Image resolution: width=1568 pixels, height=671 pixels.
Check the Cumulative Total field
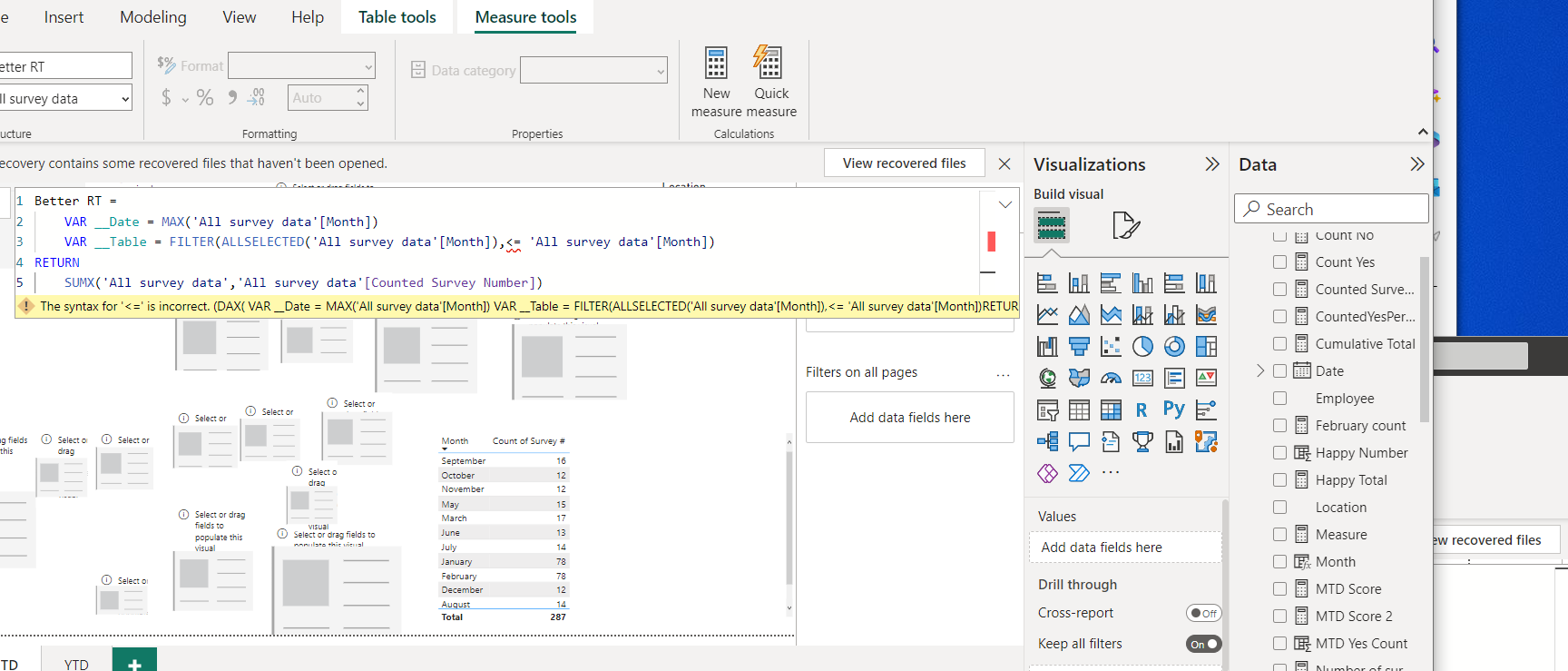[1279, 344]
